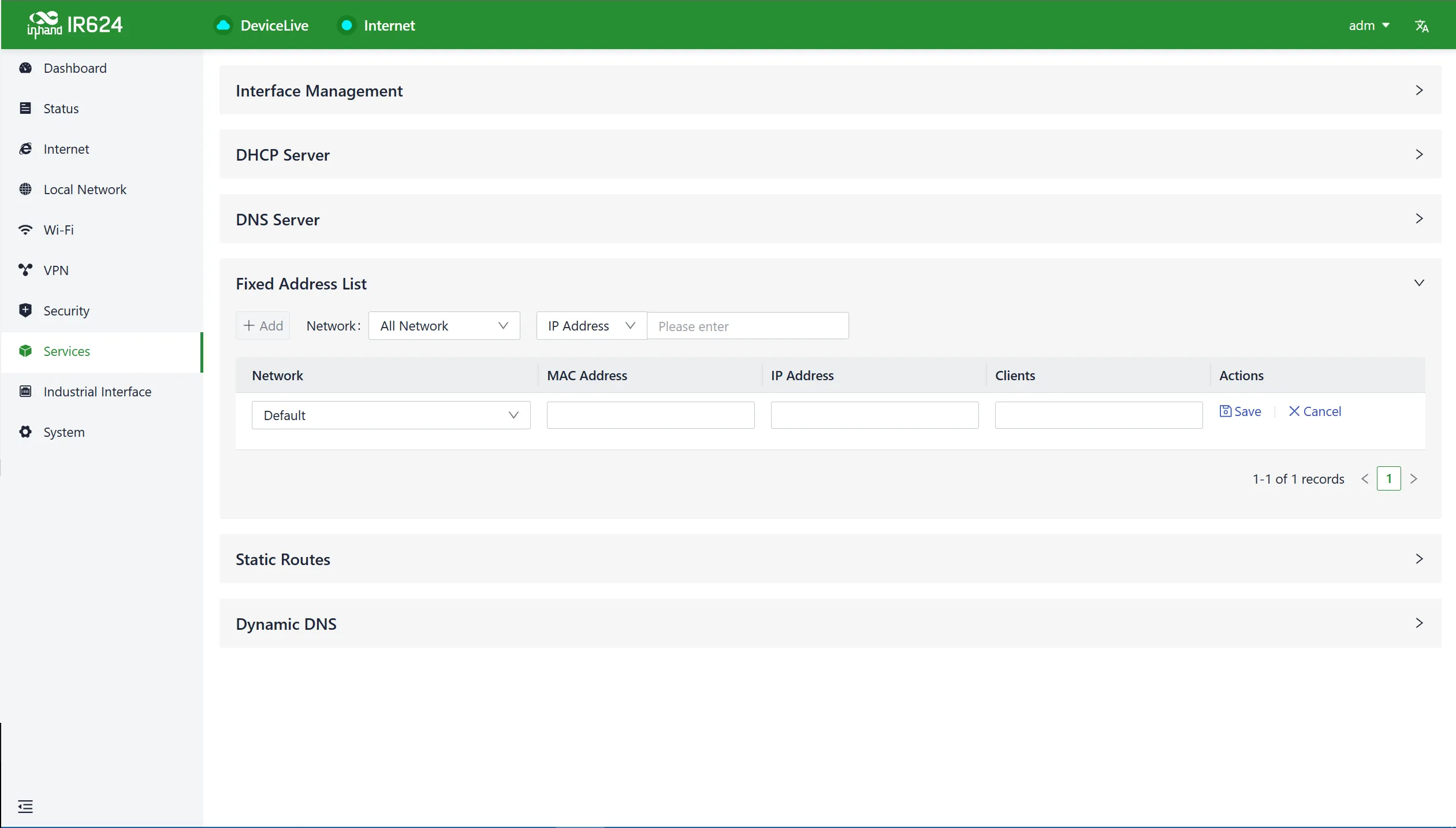Click the Add button

click(x=263, y=326)
